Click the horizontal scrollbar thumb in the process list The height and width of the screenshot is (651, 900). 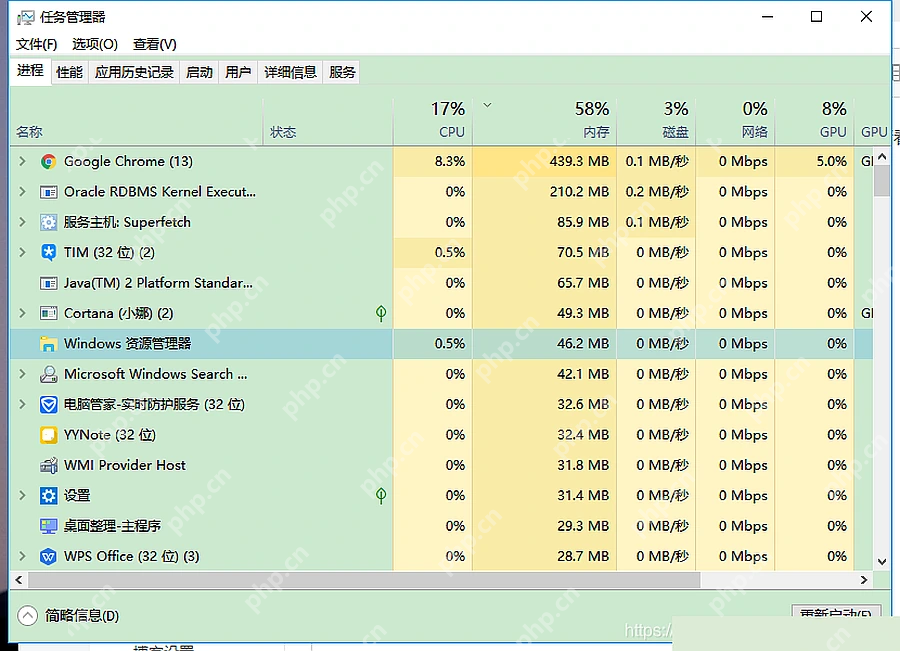[364, 580]
